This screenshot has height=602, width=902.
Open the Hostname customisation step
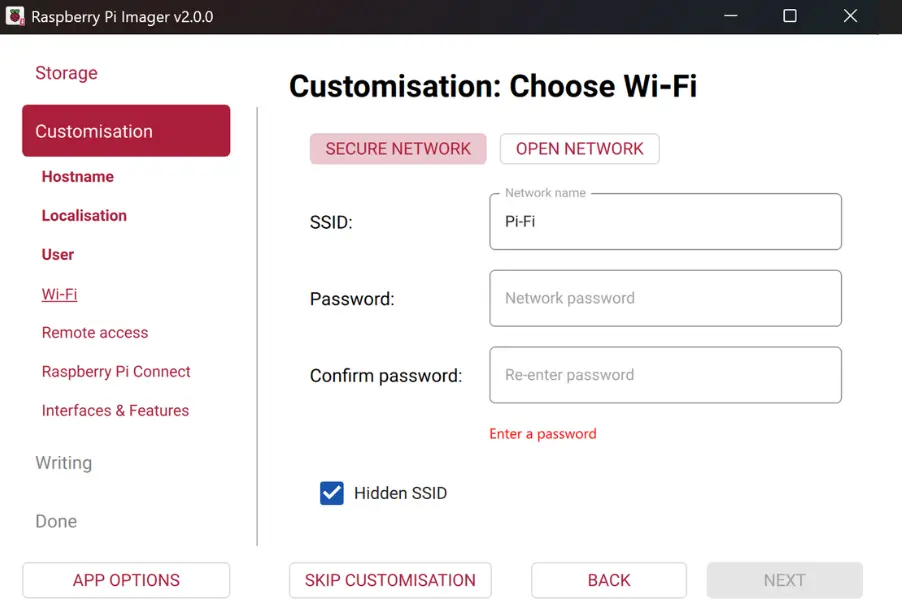pyautogui.click(x=77, y=176)
